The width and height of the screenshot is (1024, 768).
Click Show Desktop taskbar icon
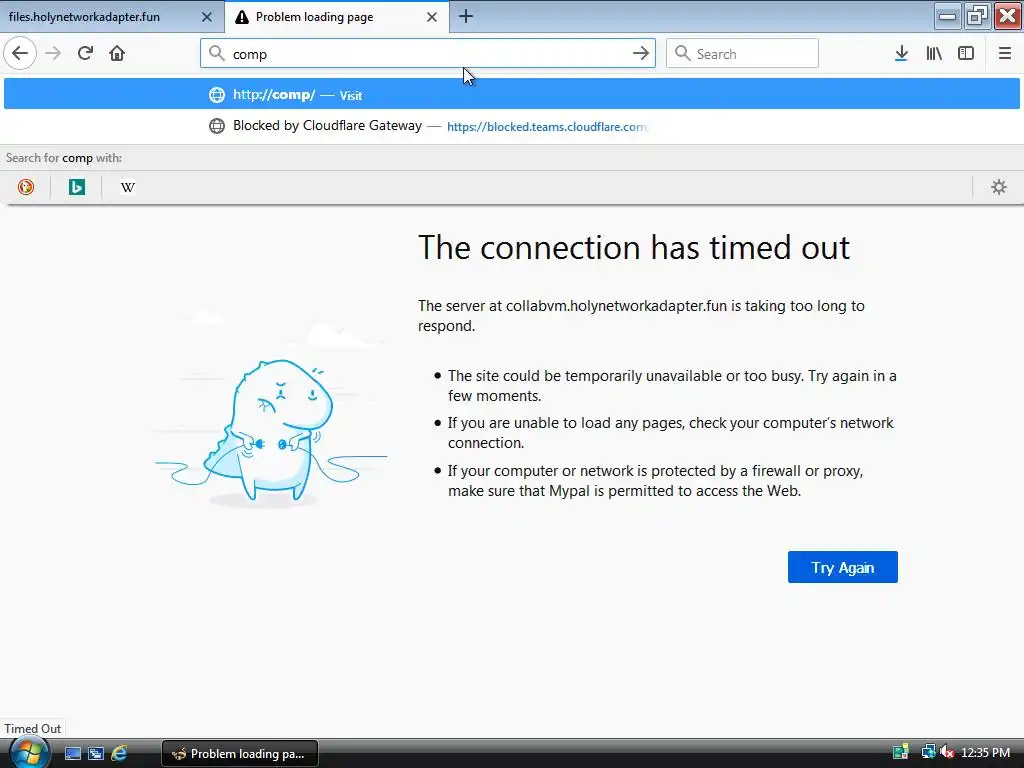point(73,754)
